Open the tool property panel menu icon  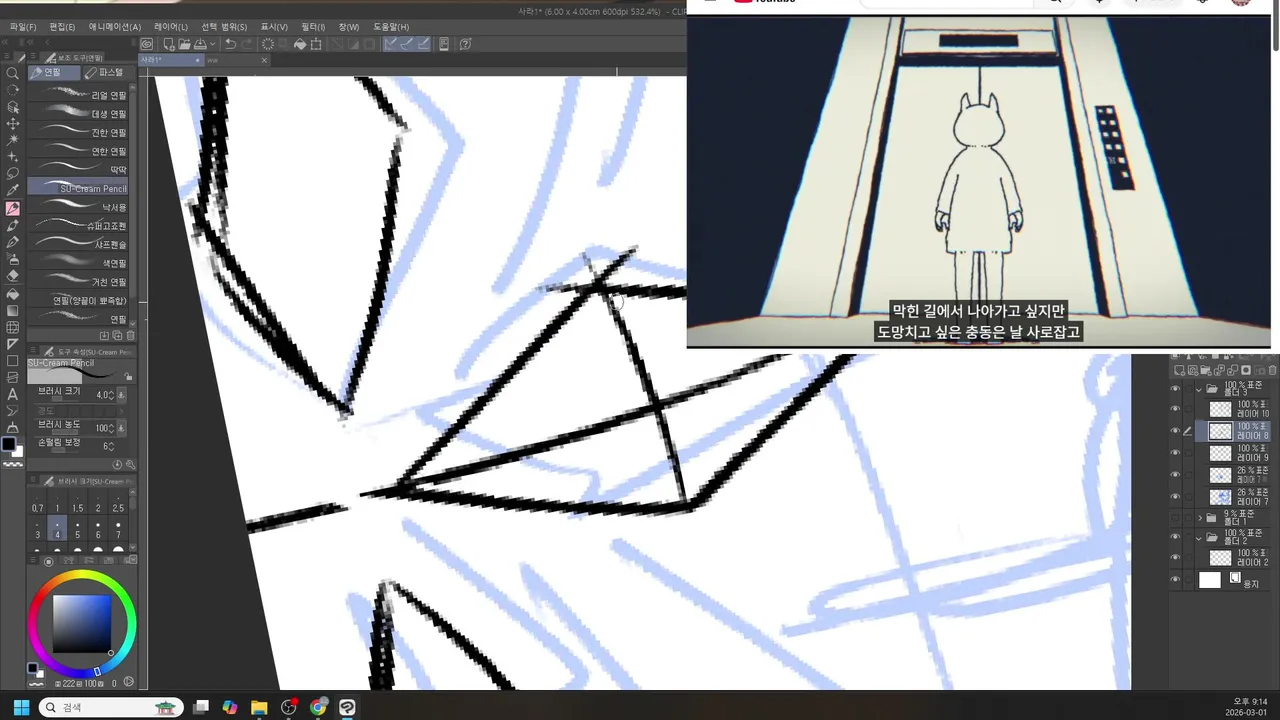(33, 350)
